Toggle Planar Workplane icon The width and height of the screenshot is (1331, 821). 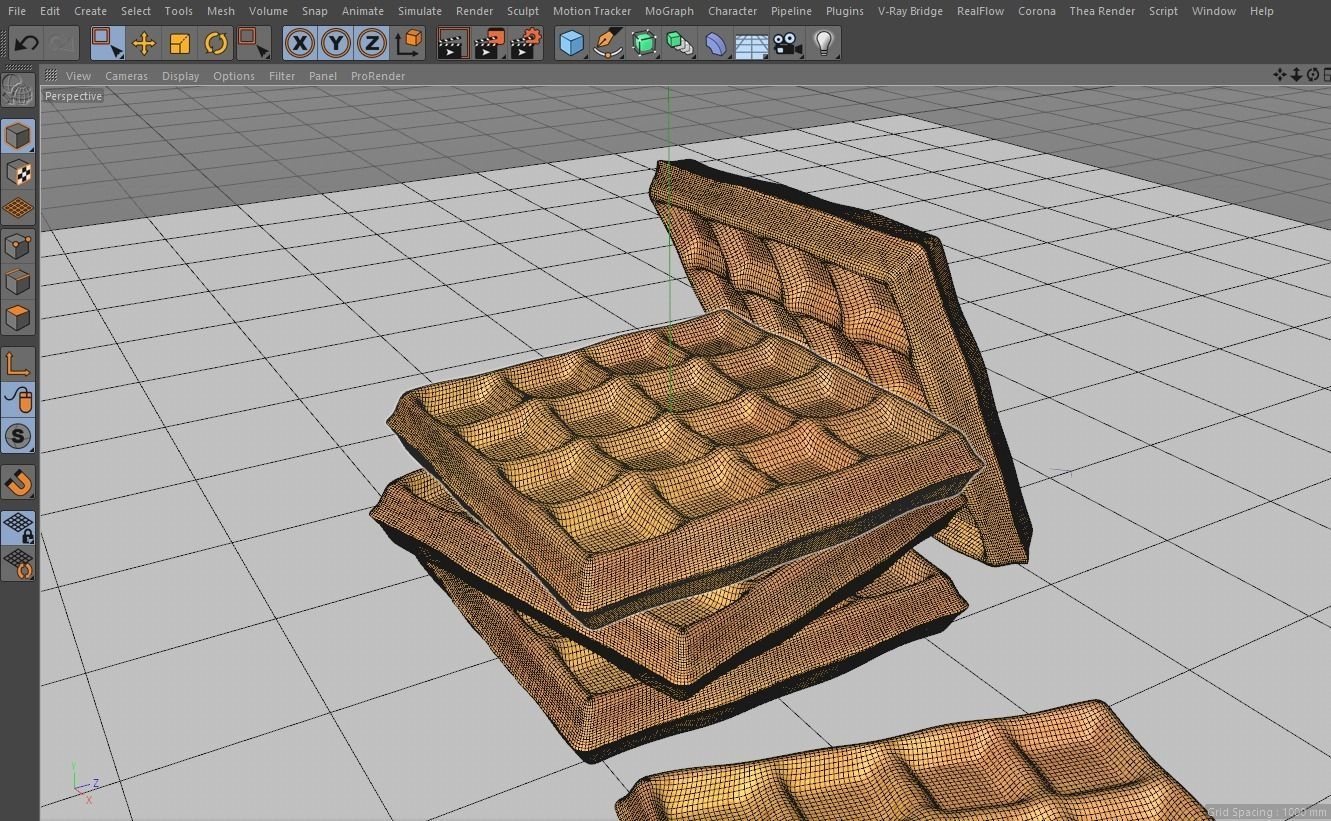click(x=18, y=564)
